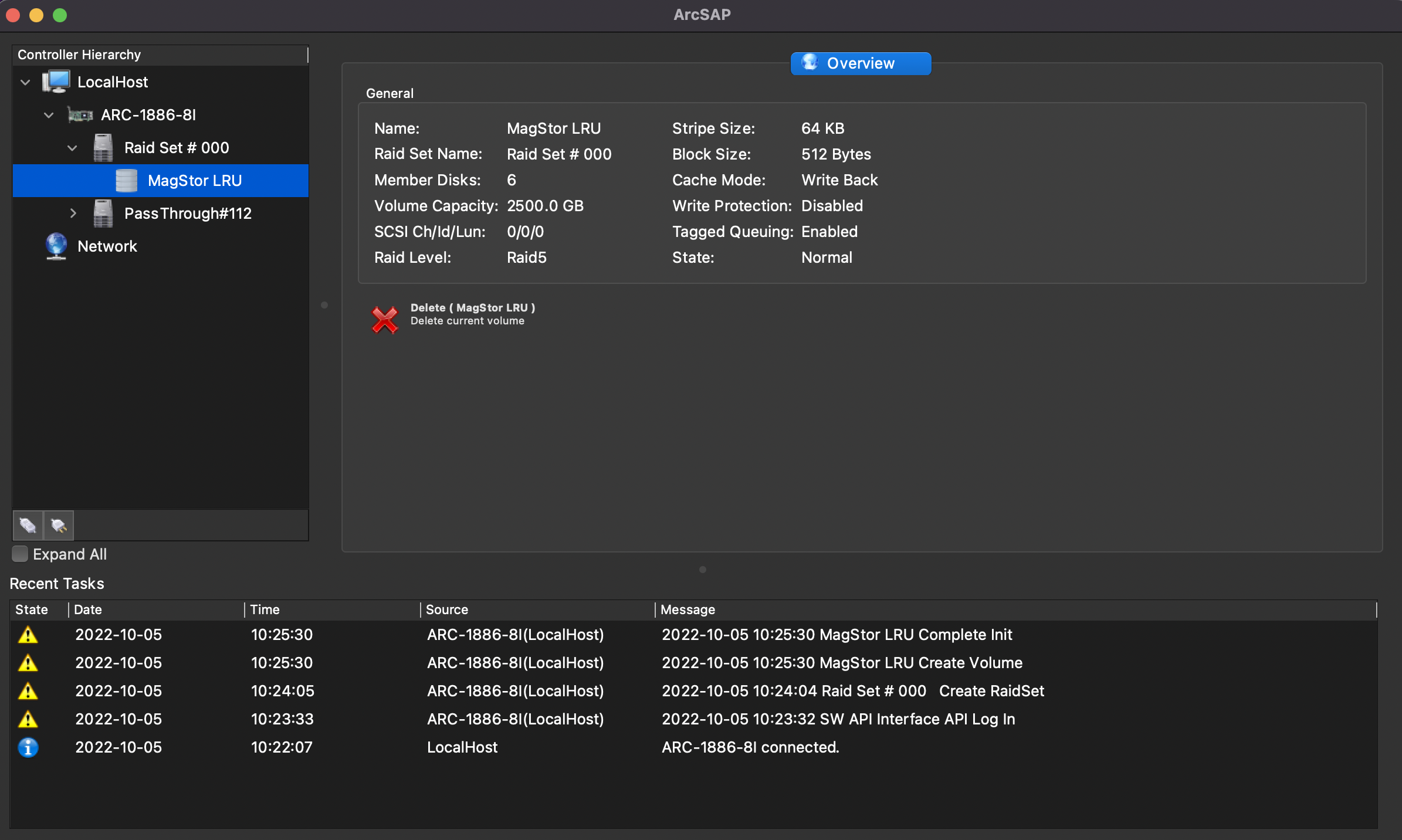The width and height of the screenshot is (1402, 840).
Task: Expand the PassThrough#112 node
Action: pos(73,214)
